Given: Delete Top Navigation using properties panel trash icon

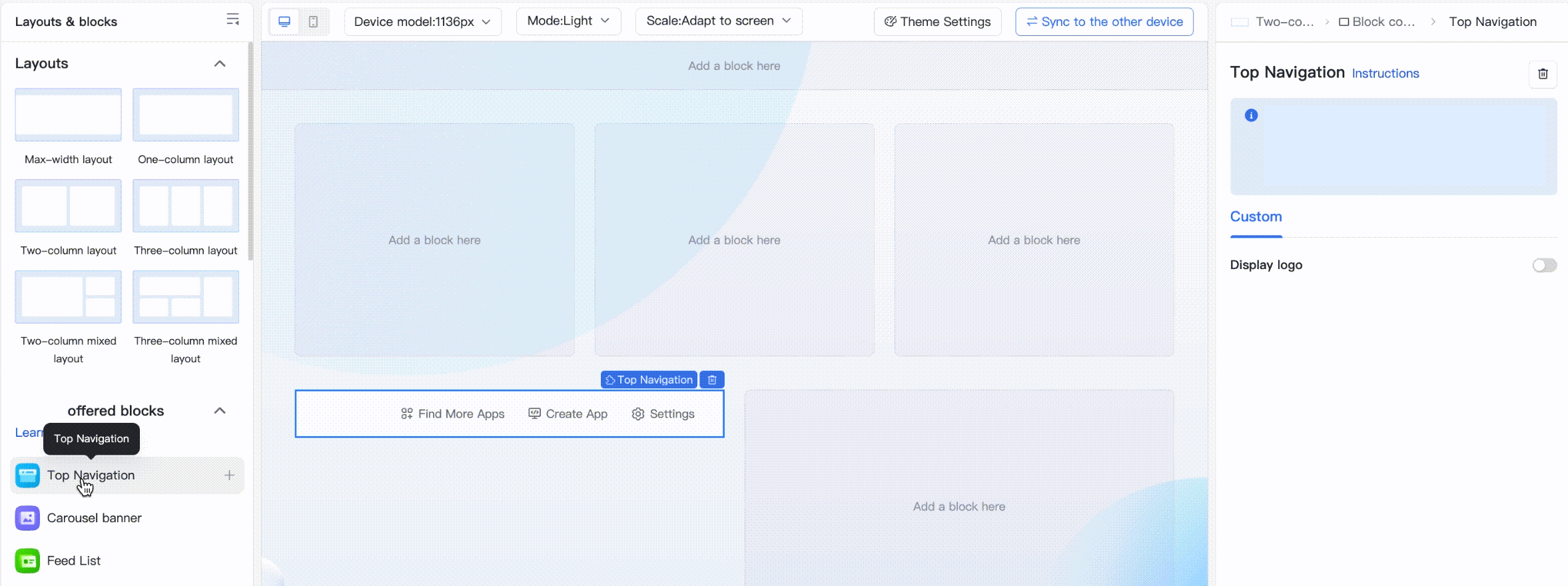Looking at the screenshot, I should [1543, 74].
